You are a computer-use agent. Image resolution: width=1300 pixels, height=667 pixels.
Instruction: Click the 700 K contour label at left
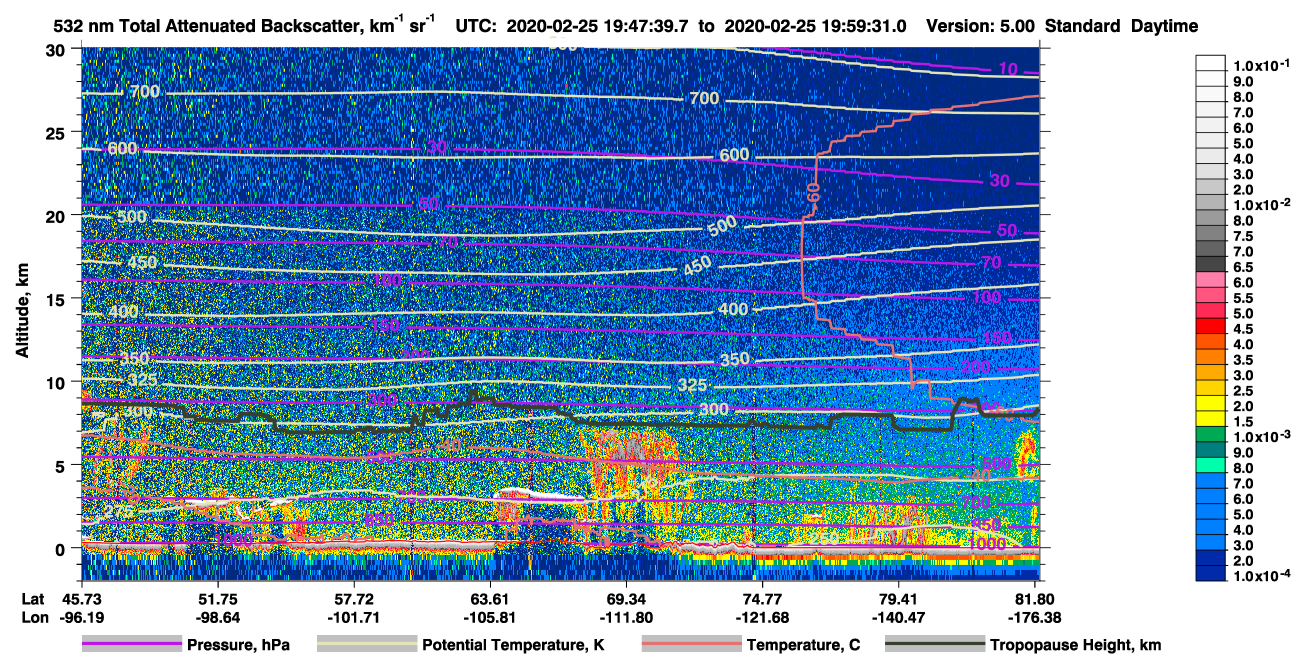(144, 92)
